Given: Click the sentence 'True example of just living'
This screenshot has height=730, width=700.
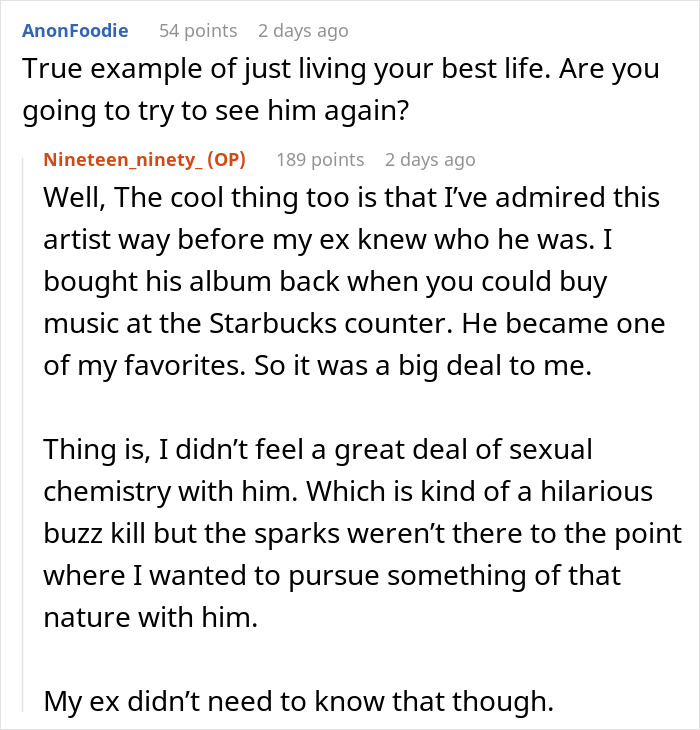Looking at the screenshot, I should [289, 69].
